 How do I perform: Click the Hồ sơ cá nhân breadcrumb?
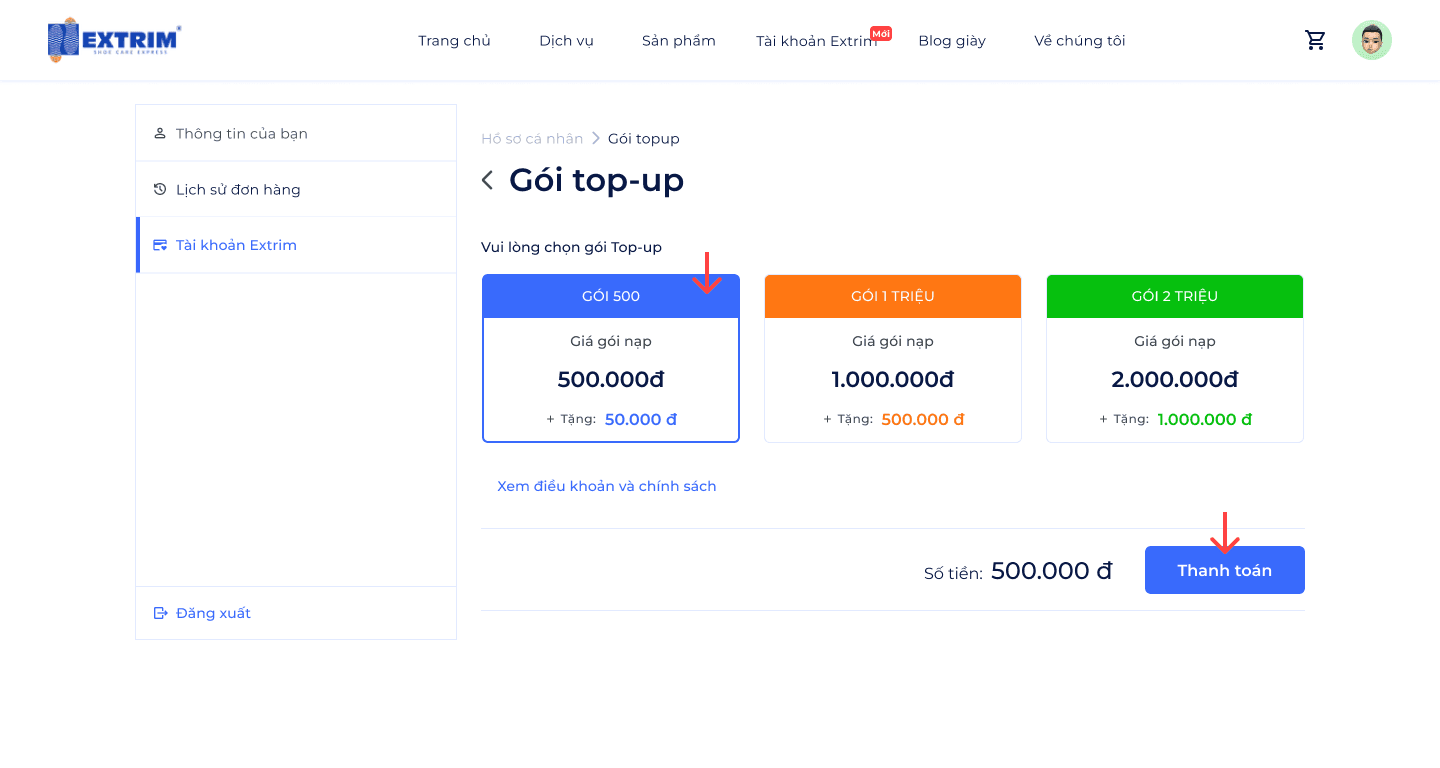click(x=532, y=139)
